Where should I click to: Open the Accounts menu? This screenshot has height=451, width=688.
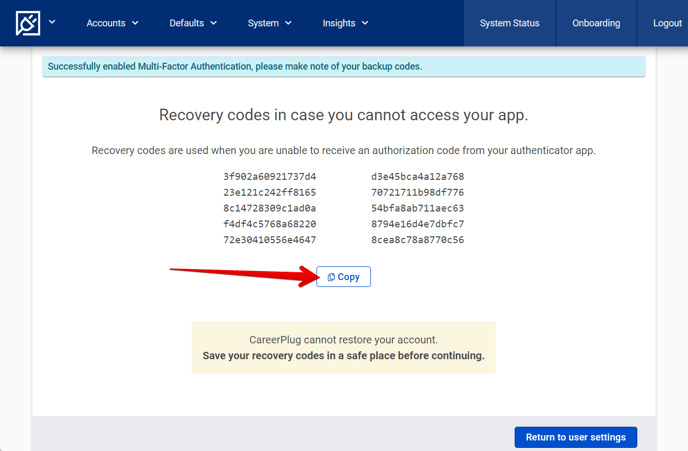coord(112,23)
